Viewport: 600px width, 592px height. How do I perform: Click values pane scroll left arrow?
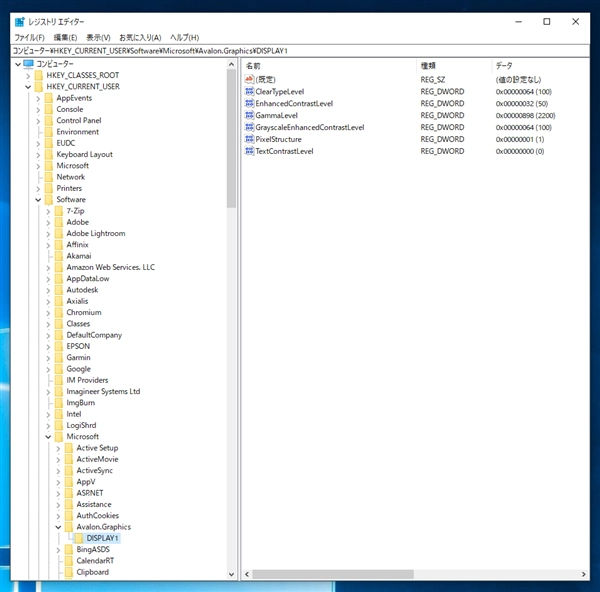247,574
